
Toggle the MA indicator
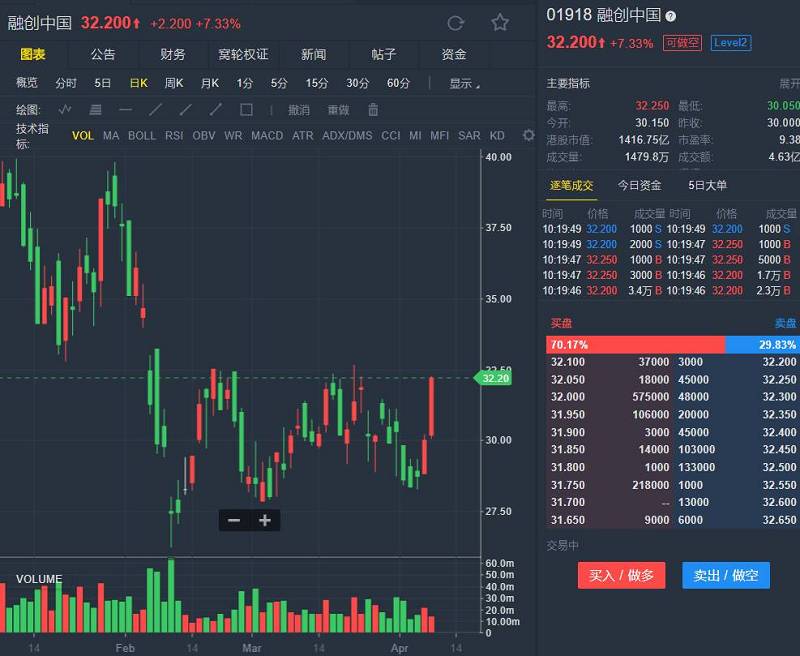pos(111,136)
